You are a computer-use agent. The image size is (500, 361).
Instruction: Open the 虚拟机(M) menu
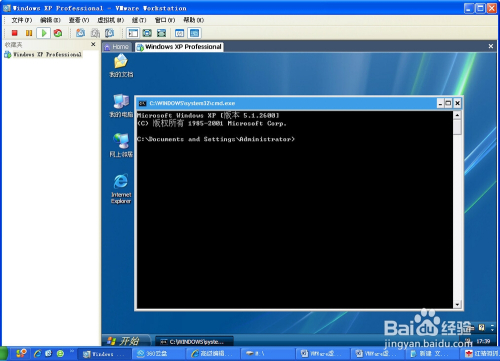click(111, 20)
